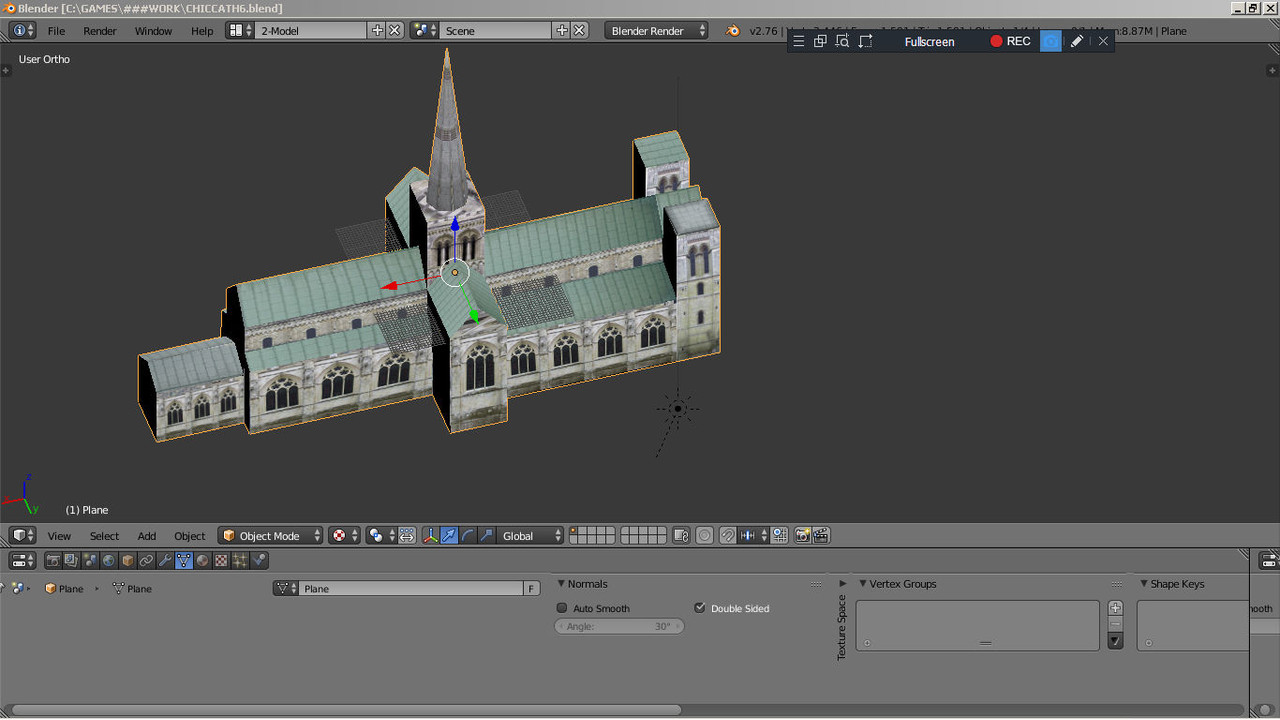Enable the Auto Smooth checkbox
The height and width of the screenshot is (720, 1280).
(x=562, y=608)
